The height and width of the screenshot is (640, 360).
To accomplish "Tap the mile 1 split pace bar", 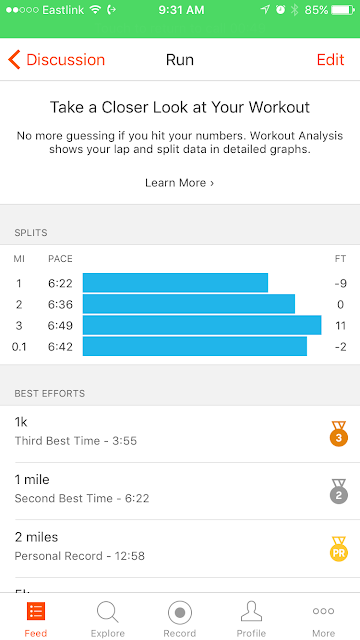I will [x=176, y=283].
